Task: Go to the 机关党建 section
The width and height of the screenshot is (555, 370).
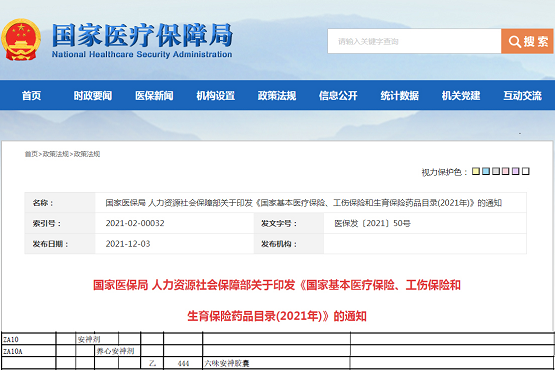Action: tap(461, 96)
